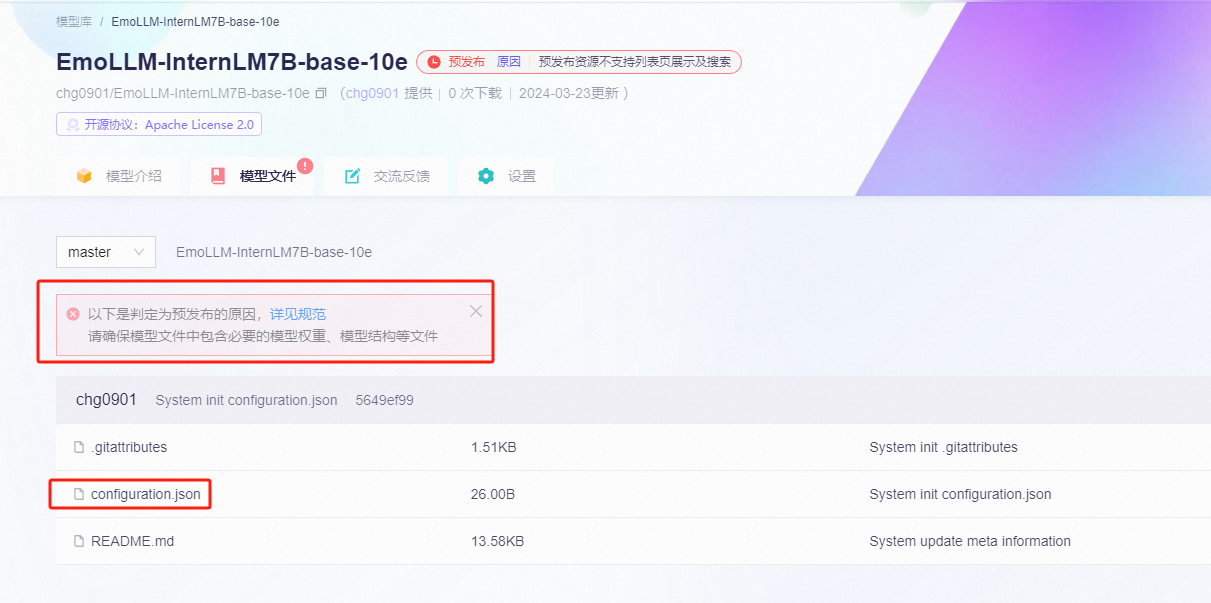The height and width of the screenshot is (603, 1211).
Task: Open the 模型文件 tab
Action: coord(253,176)
